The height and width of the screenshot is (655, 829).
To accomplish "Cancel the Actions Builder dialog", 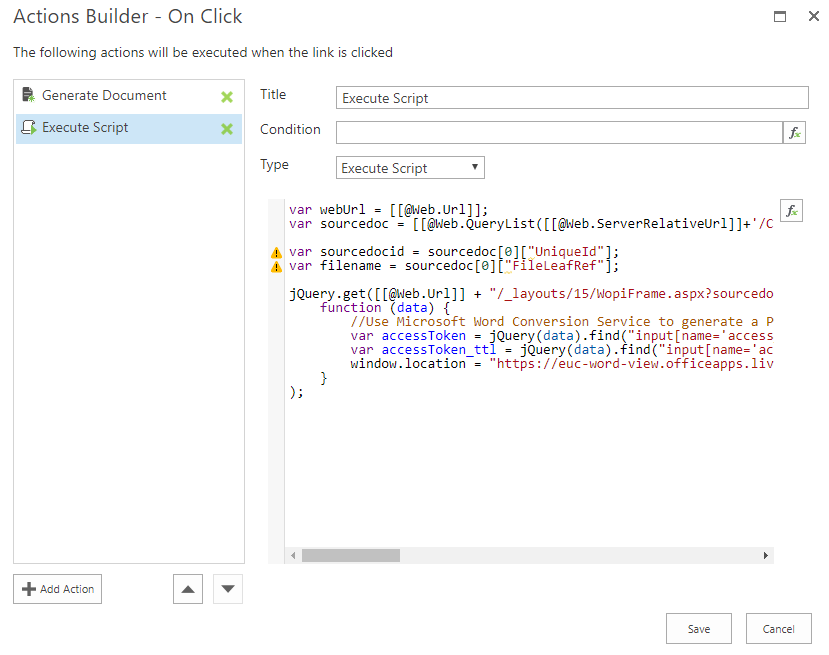I will pos(778,629).
